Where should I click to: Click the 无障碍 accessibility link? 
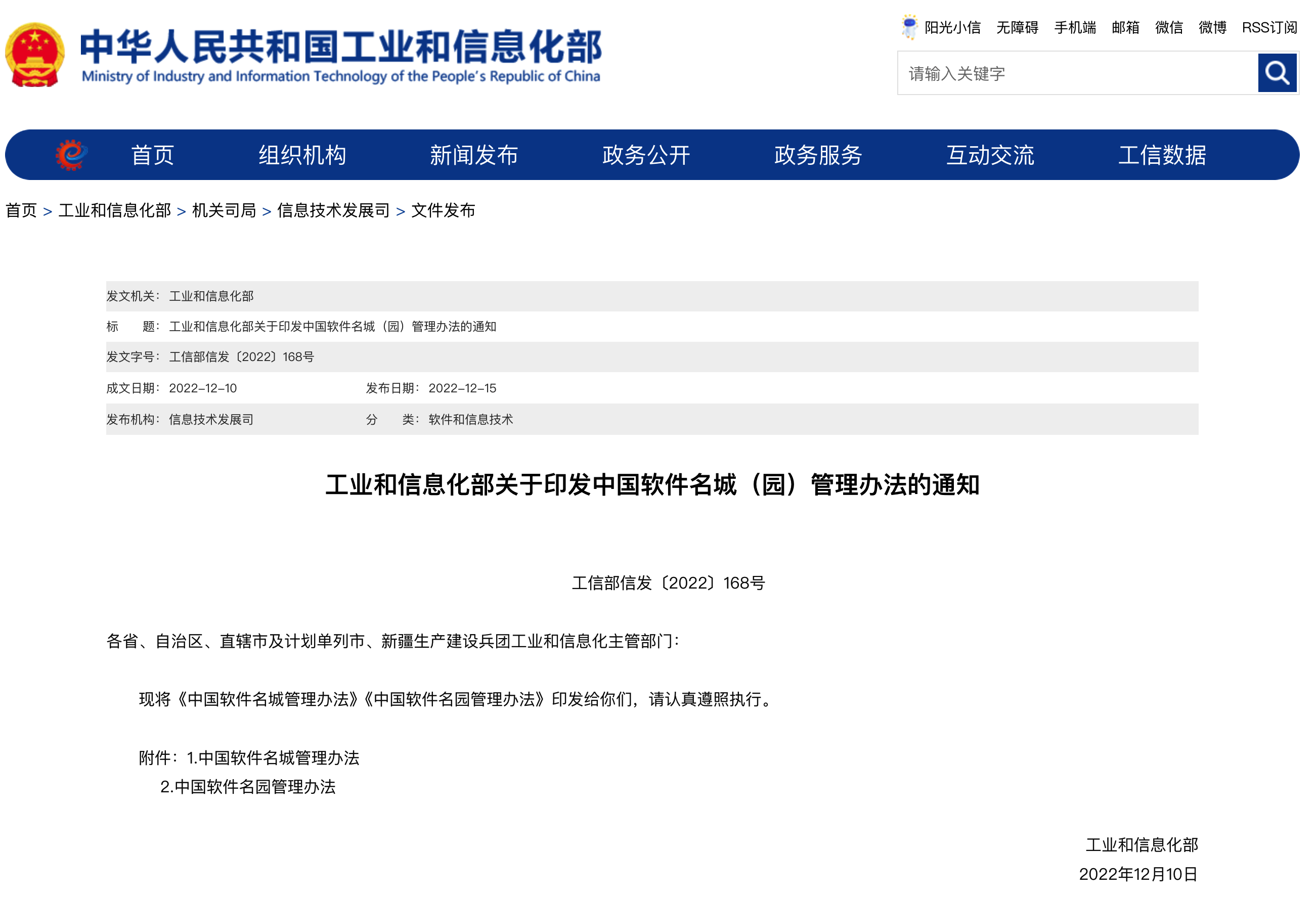[1017, 28]
